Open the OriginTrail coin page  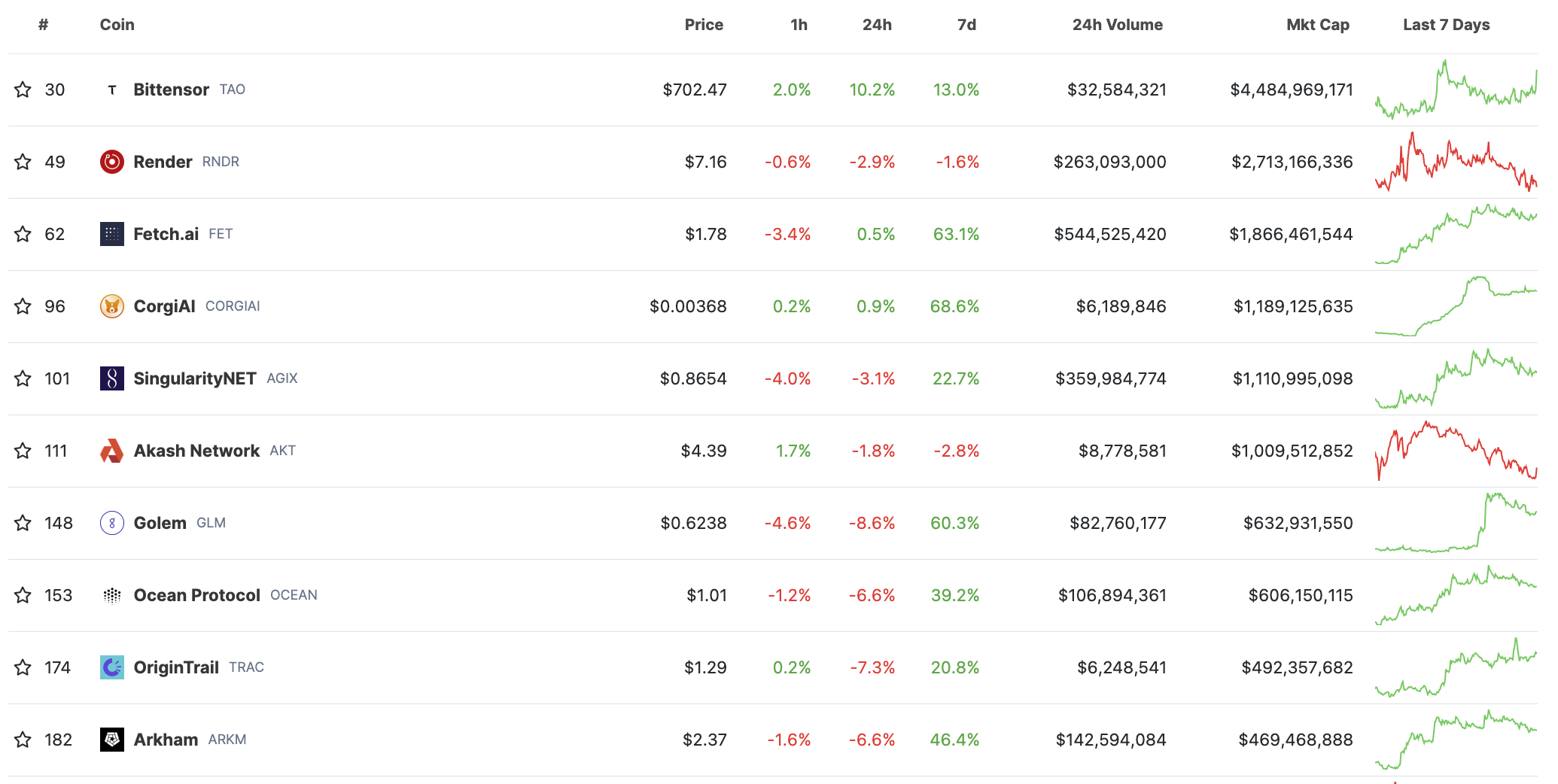tap(176, 667)
